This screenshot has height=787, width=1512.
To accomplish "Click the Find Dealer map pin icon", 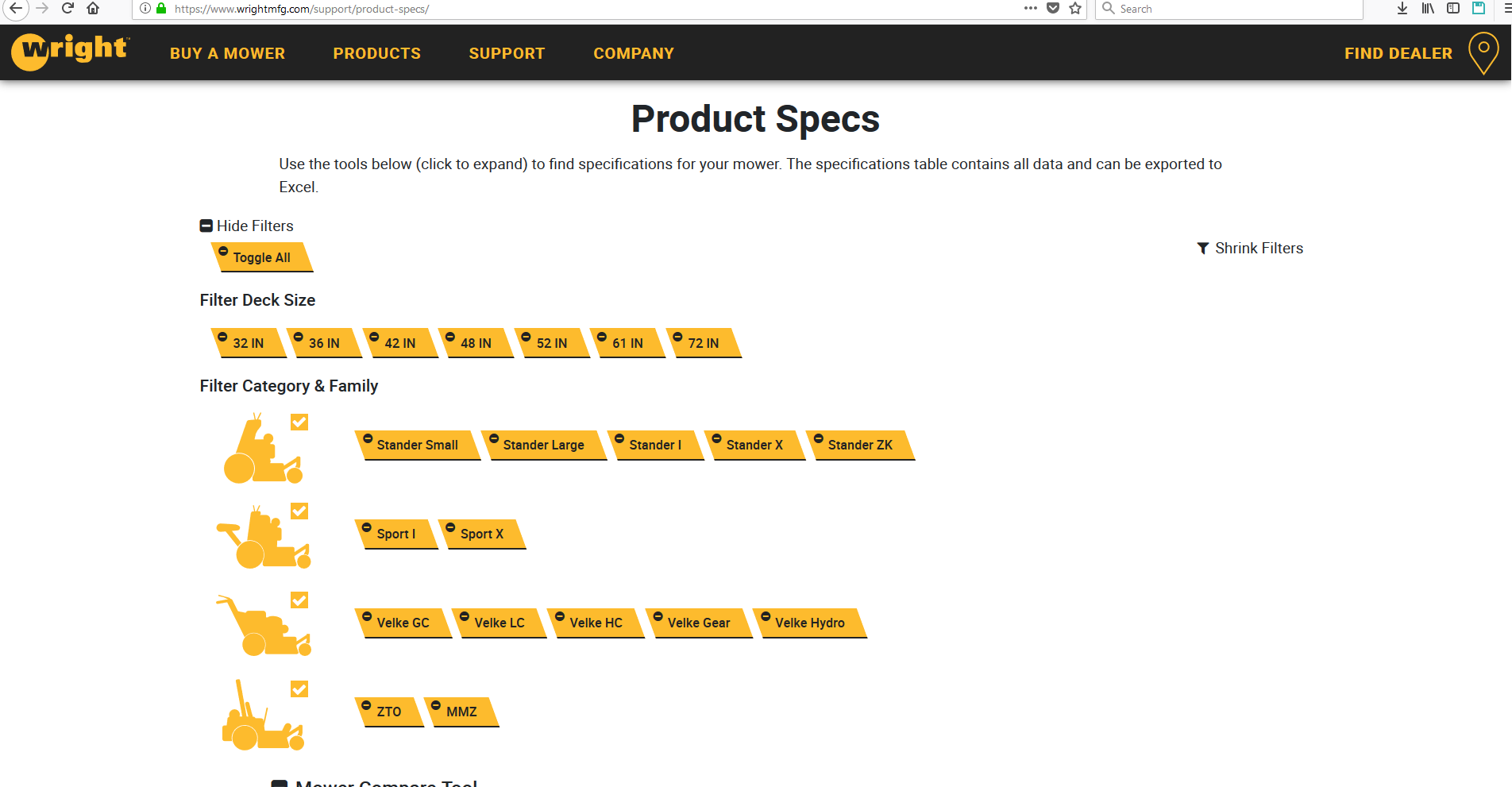I will 1483,53.
